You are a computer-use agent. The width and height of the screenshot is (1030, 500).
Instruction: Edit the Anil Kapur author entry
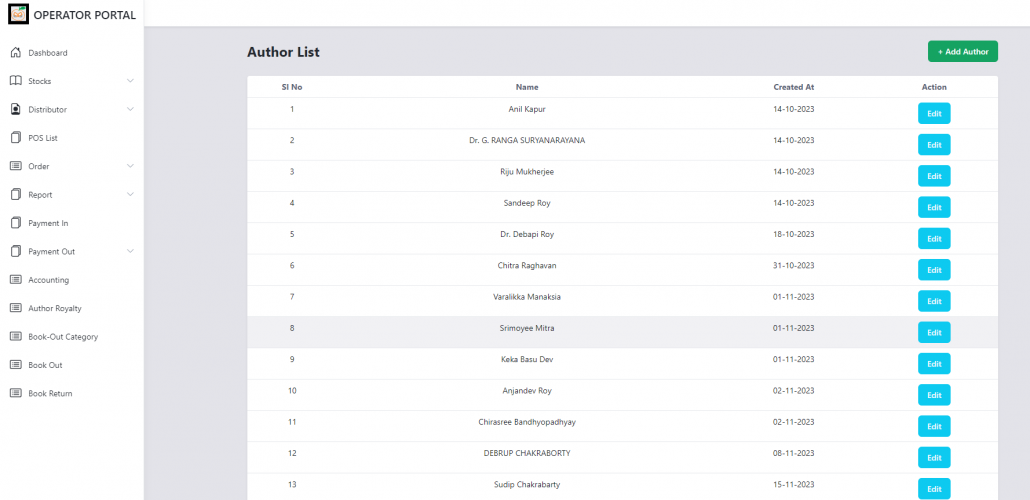click(x=934, y=113)
